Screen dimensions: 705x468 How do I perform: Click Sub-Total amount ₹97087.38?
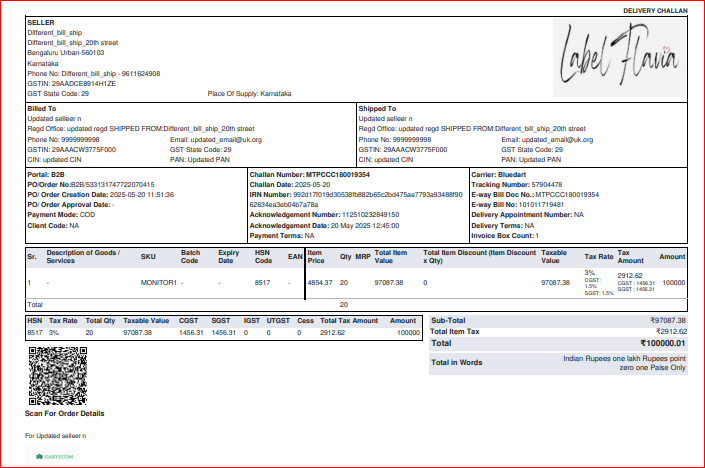click(x=668, y=321)
